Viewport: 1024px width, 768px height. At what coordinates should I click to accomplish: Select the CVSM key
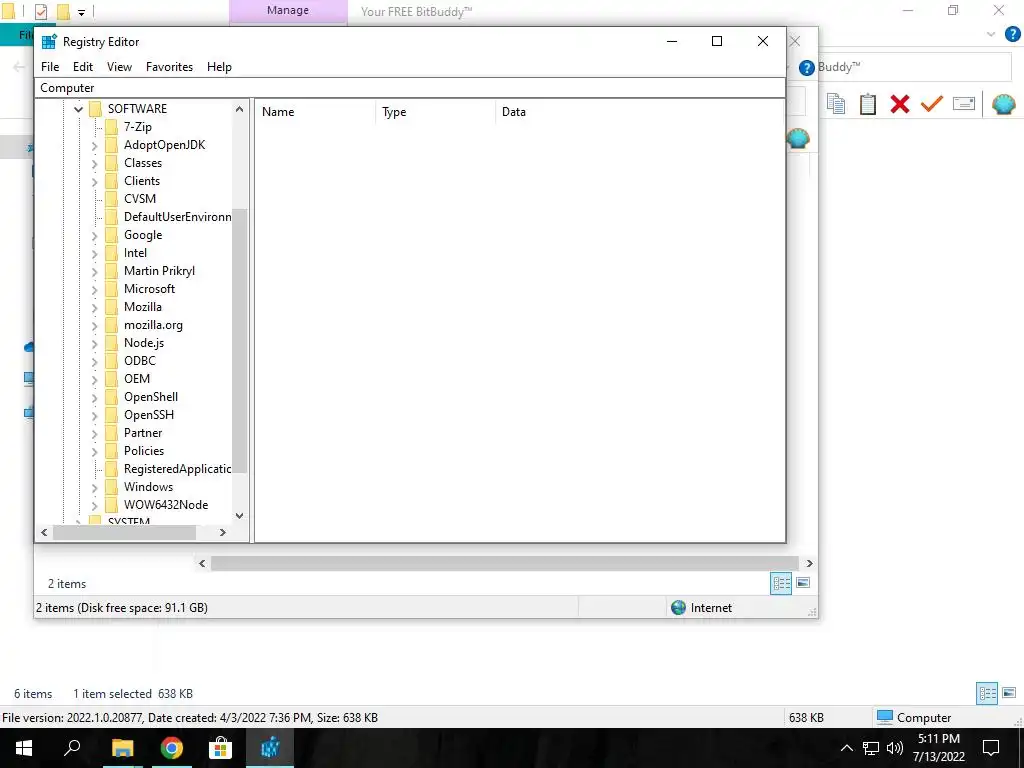coord(140,199)
